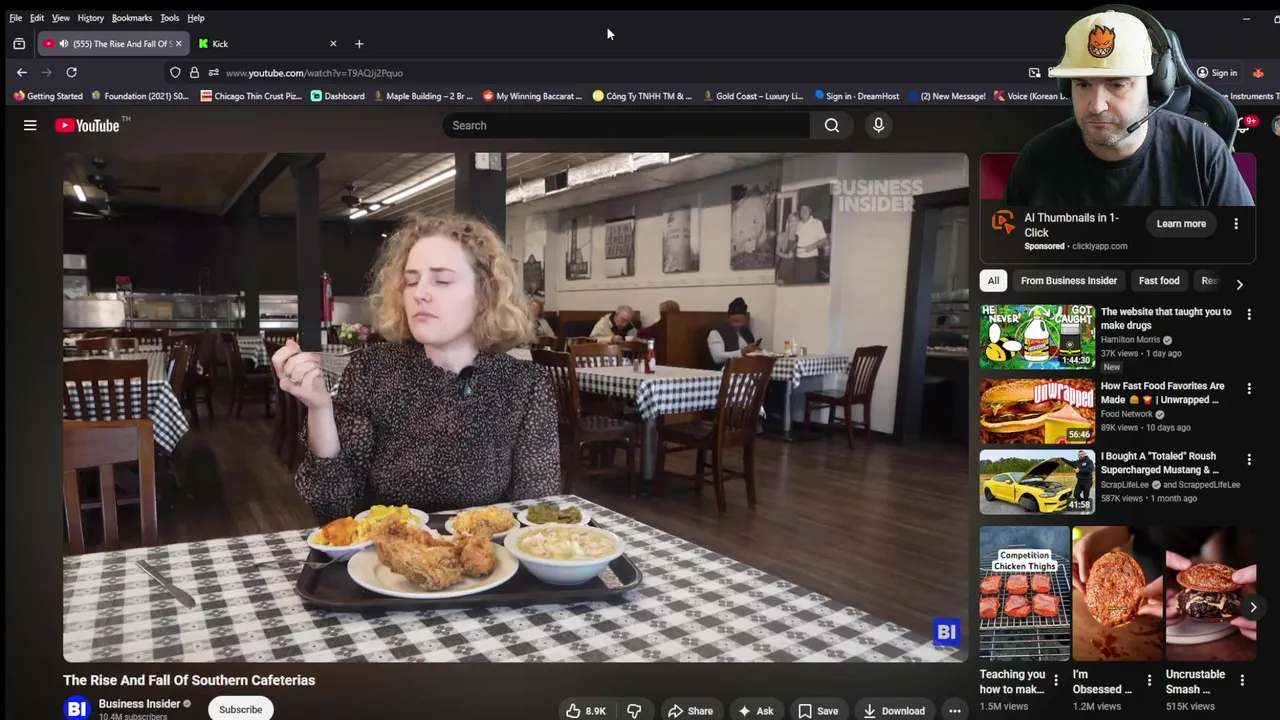Click the magnifier search button
The image size is (1280, 720).
(832, 125)
